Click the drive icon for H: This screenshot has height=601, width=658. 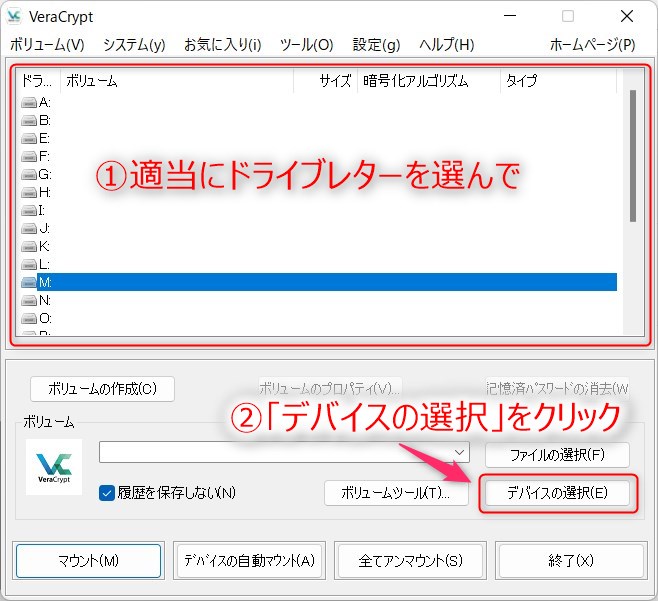[x=29, y=193]
